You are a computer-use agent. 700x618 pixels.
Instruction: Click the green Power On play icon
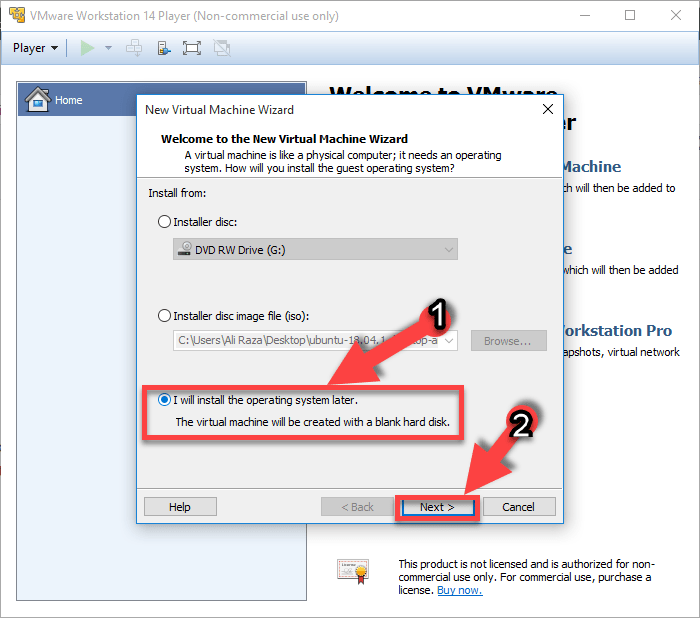pyautogui.click(x=87, y=48)
